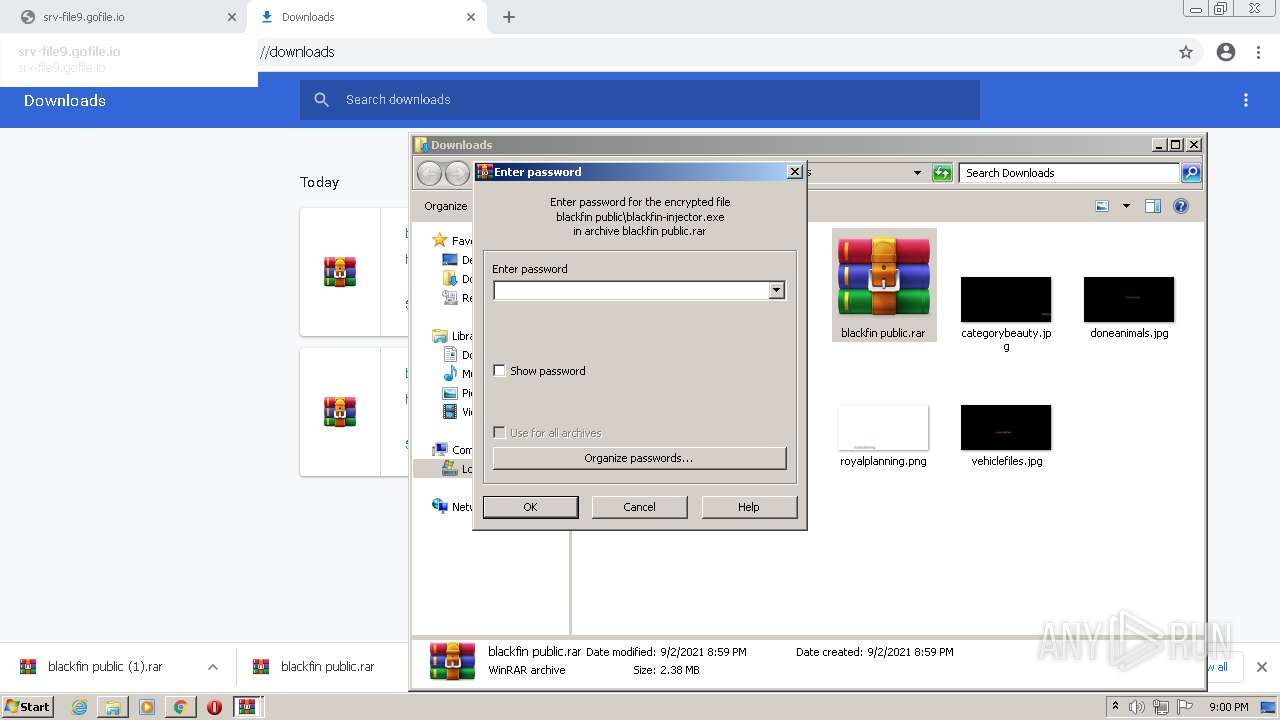
Task: Open the Chrome downloads page more-actions menu
Action: click(1246, 100)
